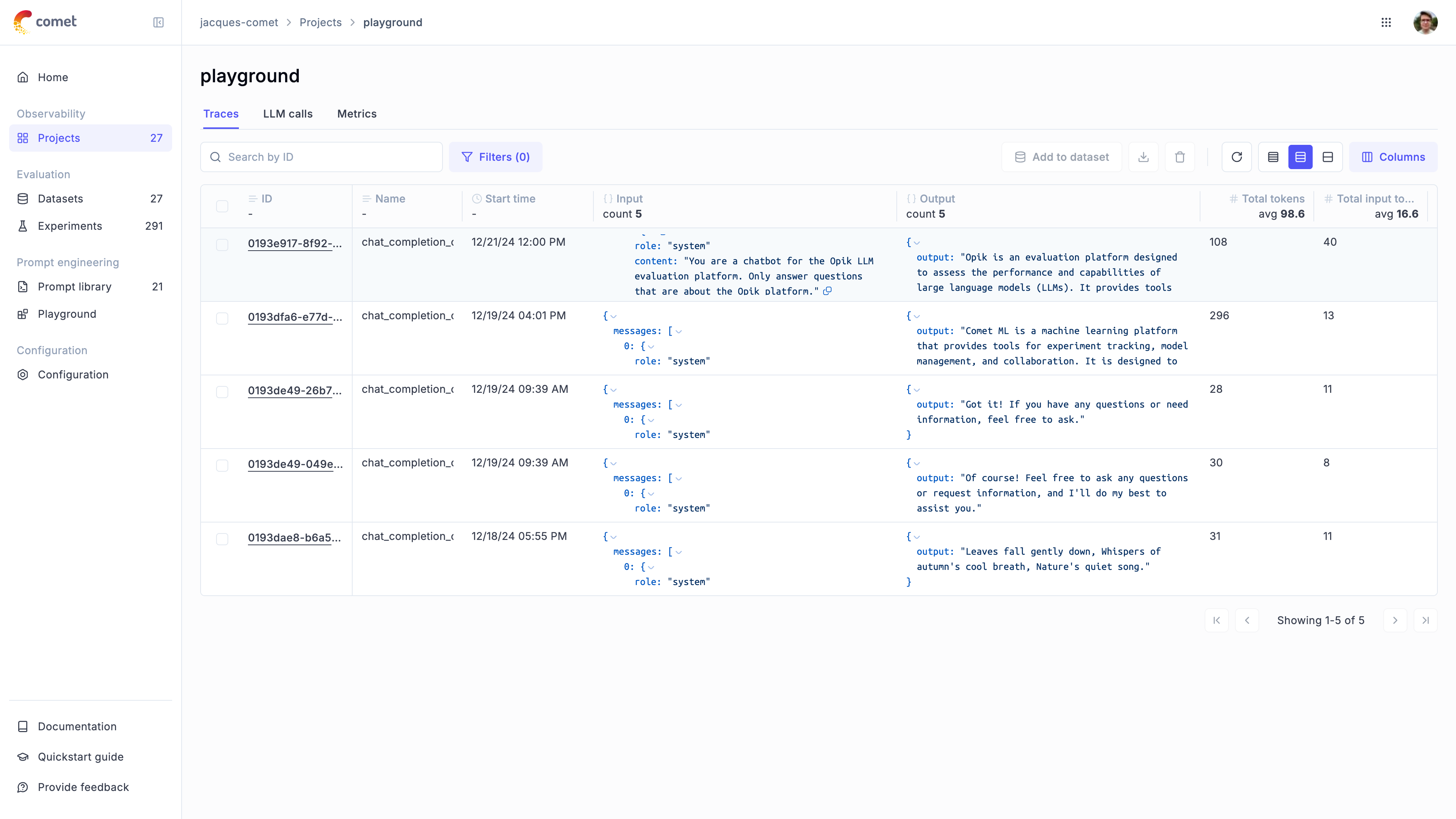Go to previous page of results

(1247, 621)
